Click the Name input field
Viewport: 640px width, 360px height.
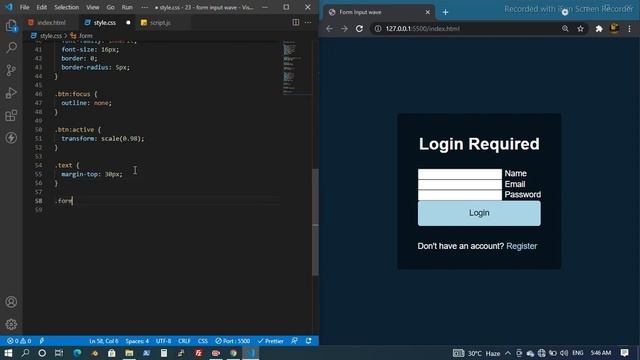(x=460, y=174)
